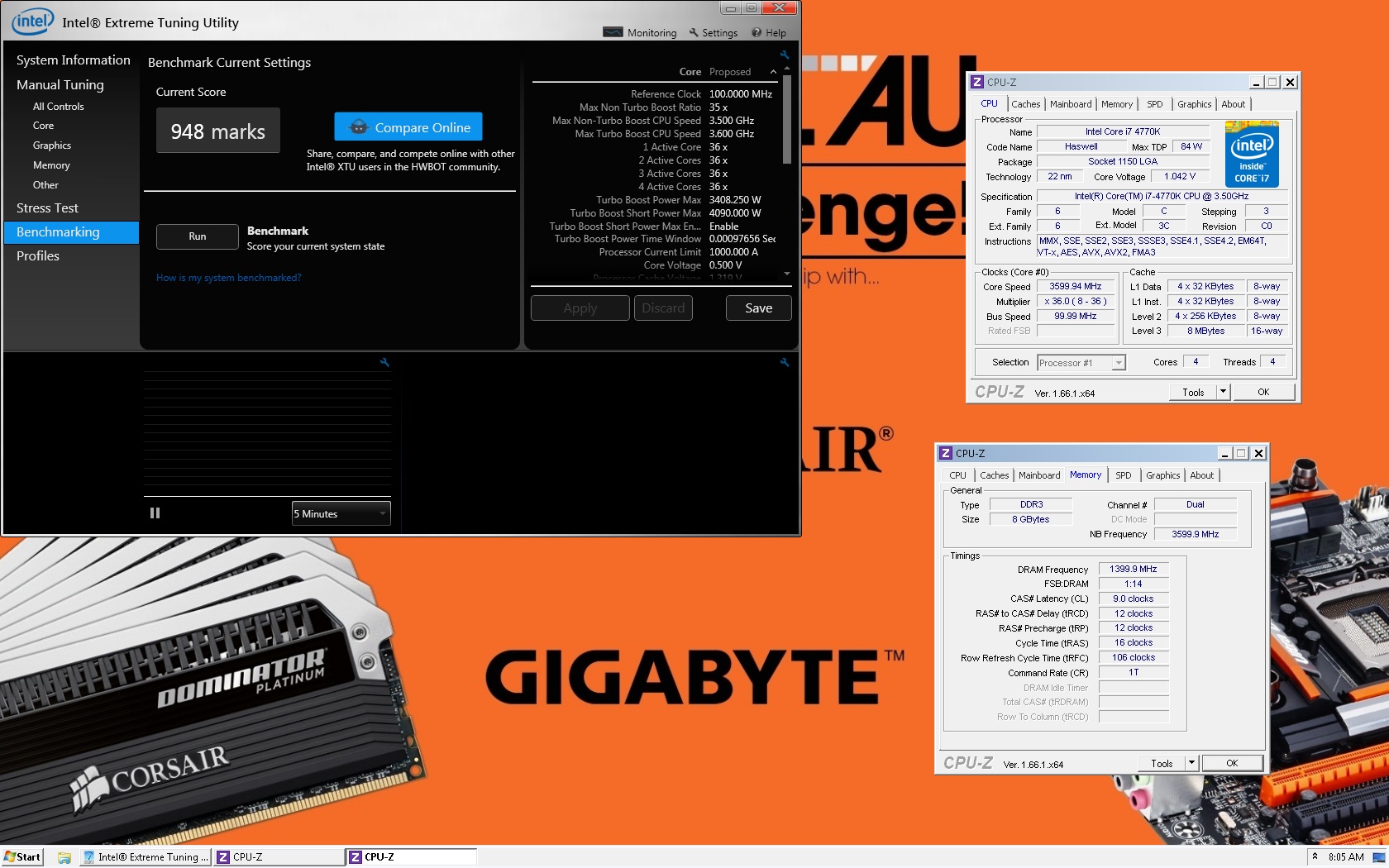This screenshot has height=868, width=1389.
Task: Expand Tools dropdown arrow in upper CPU-Z
Action: (1224, 392)
